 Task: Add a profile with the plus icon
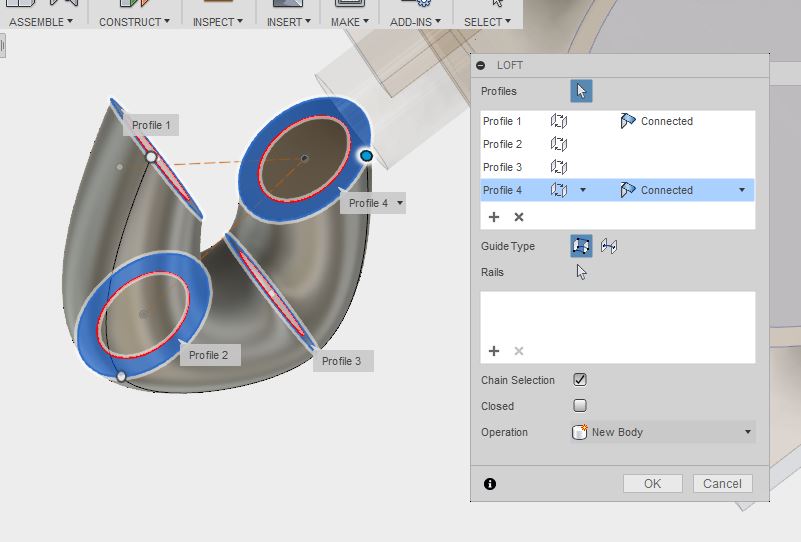(494, 217)
